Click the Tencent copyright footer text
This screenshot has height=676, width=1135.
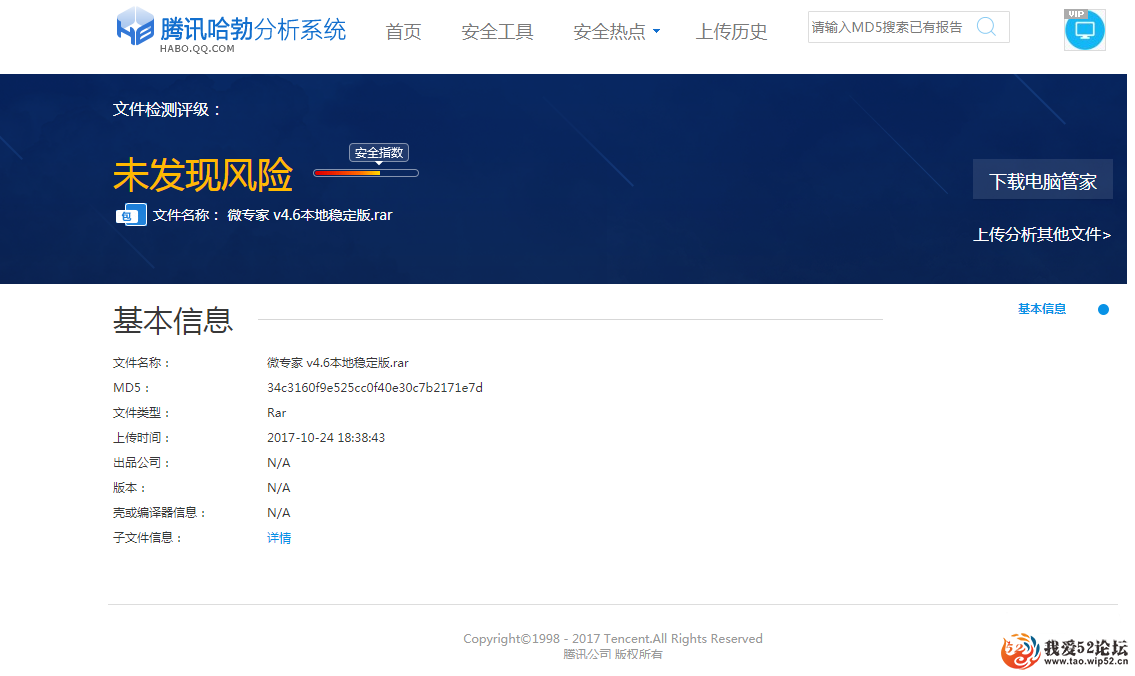[613, 638]
